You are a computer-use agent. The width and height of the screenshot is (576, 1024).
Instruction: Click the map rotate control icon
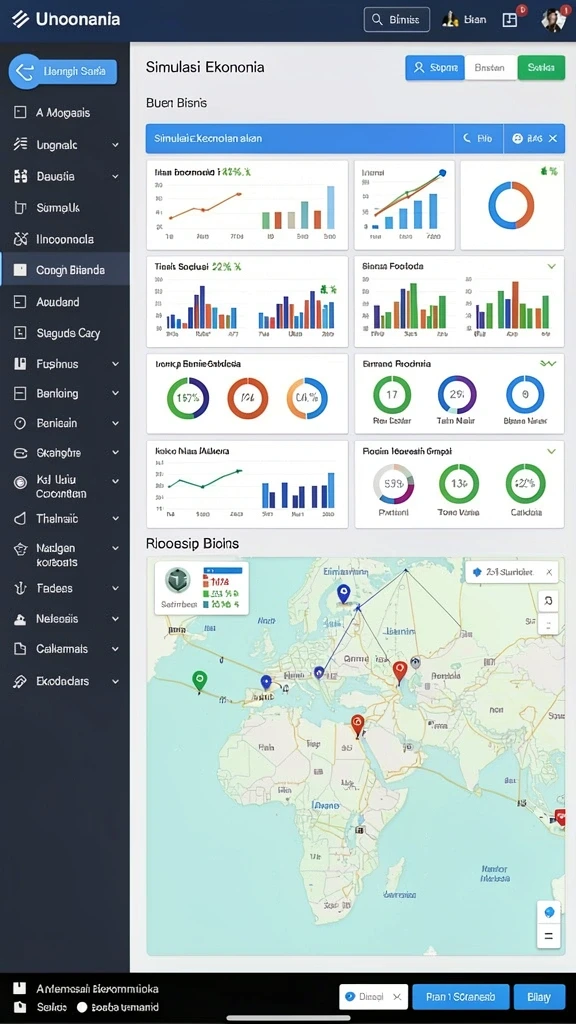549,600
